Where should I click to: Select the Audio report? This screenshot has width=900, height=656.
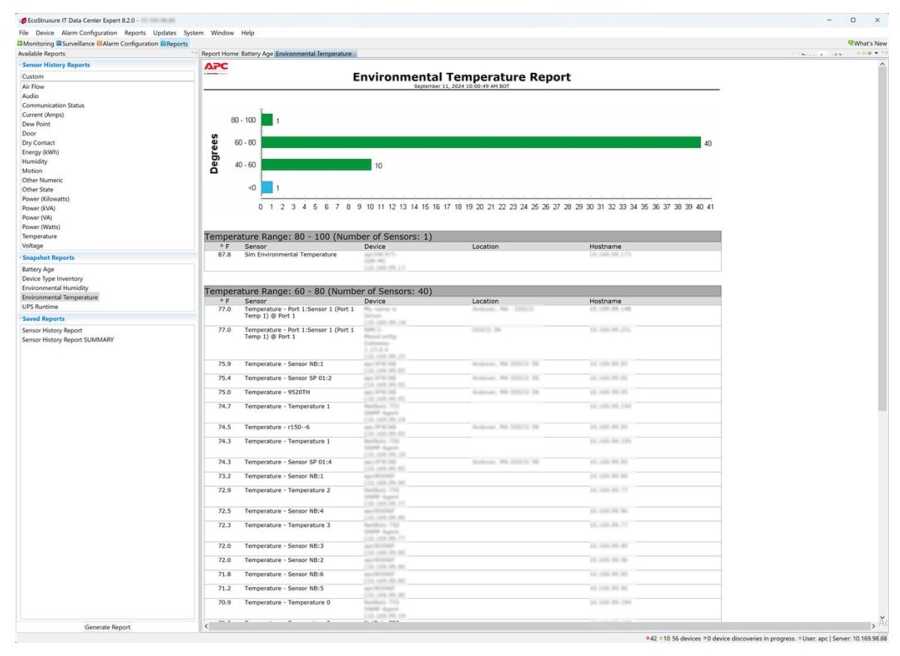[30, 96]
